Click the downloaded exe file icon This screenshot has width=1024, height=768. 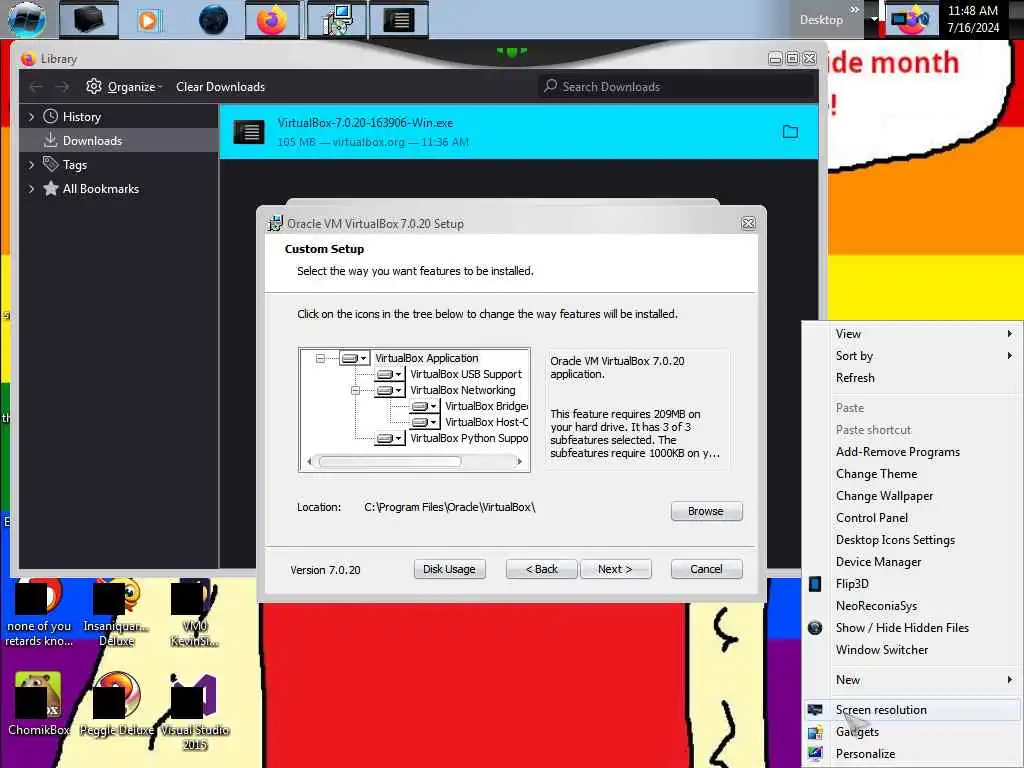[249, 132]
